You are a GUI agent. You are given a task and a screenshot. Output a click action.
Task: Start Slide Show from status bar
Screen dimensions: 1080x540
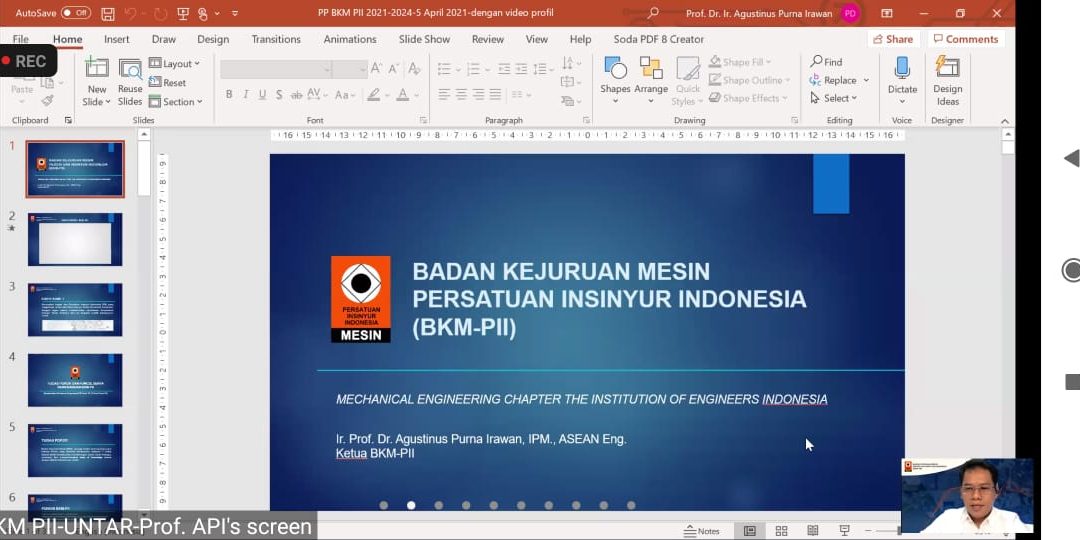(844, 530)
